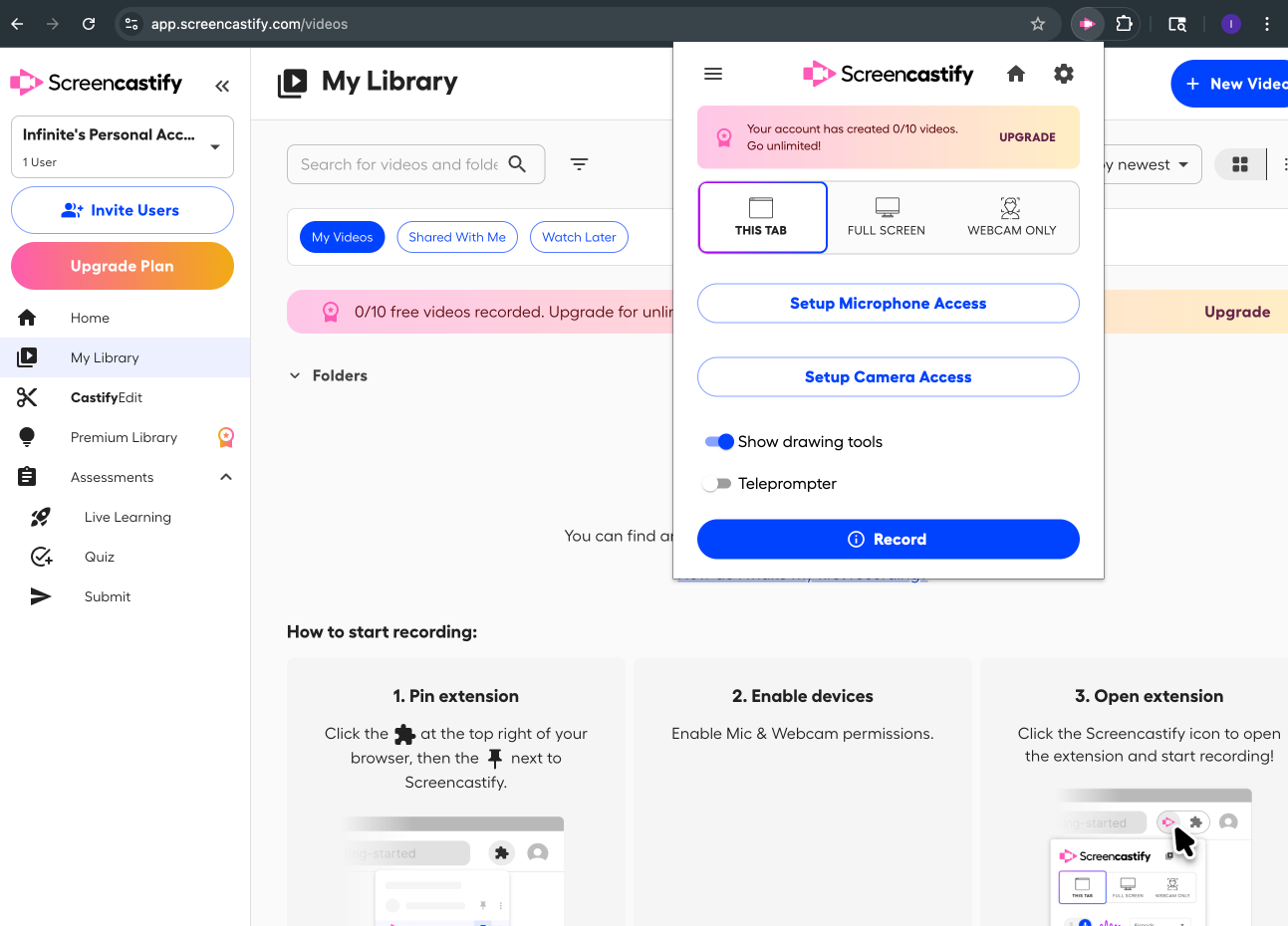The image size is (1288, 926).
Task: Click the home icon in the Screencastify popup
Action: click(x=1015, y=73)
